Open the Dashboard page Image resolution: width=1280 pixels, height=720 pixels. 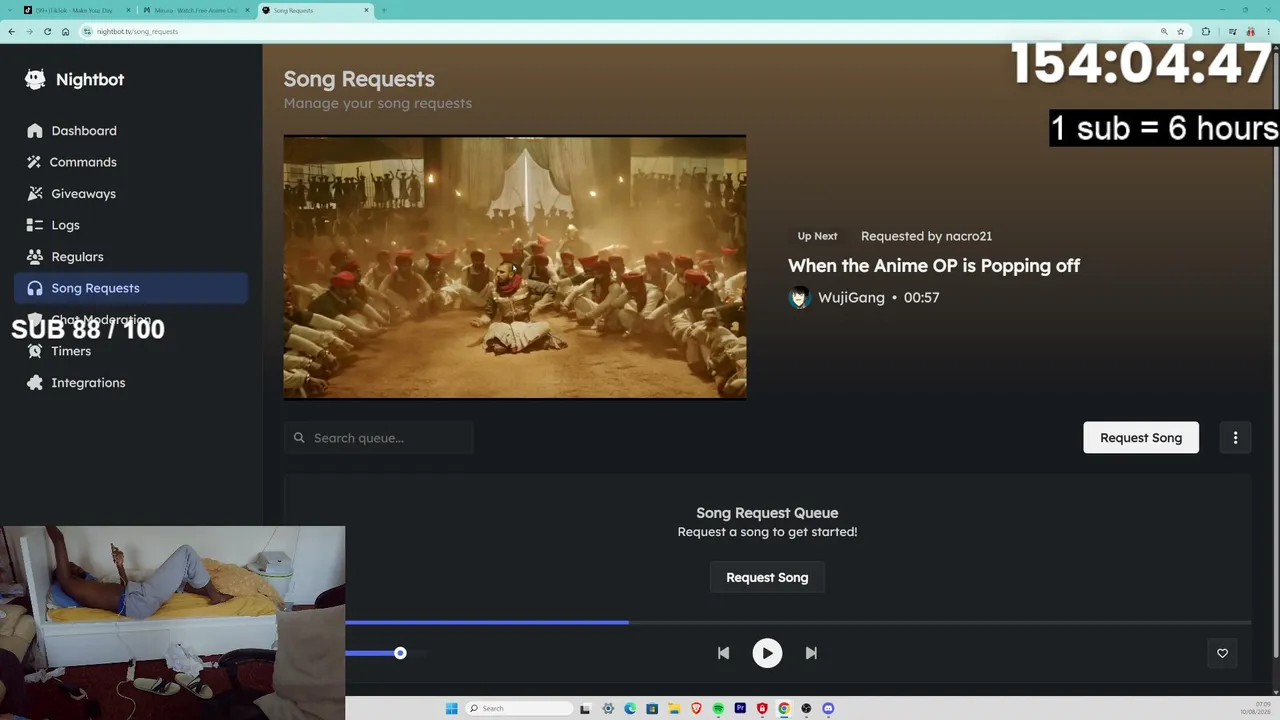131,131
